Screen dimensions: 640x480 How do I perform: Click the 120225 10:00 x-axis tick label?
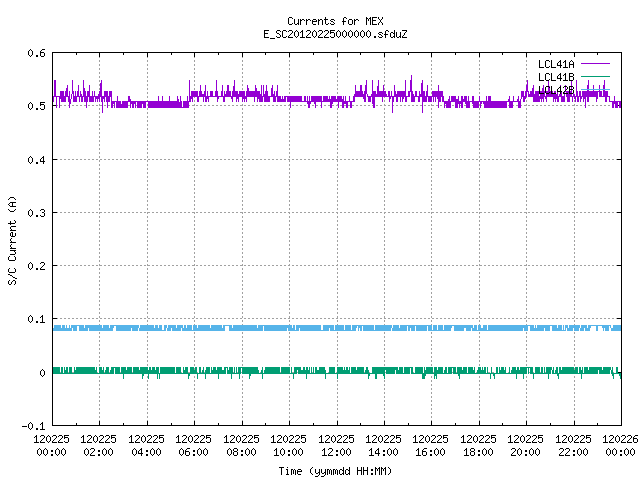(x=288, y=445)
